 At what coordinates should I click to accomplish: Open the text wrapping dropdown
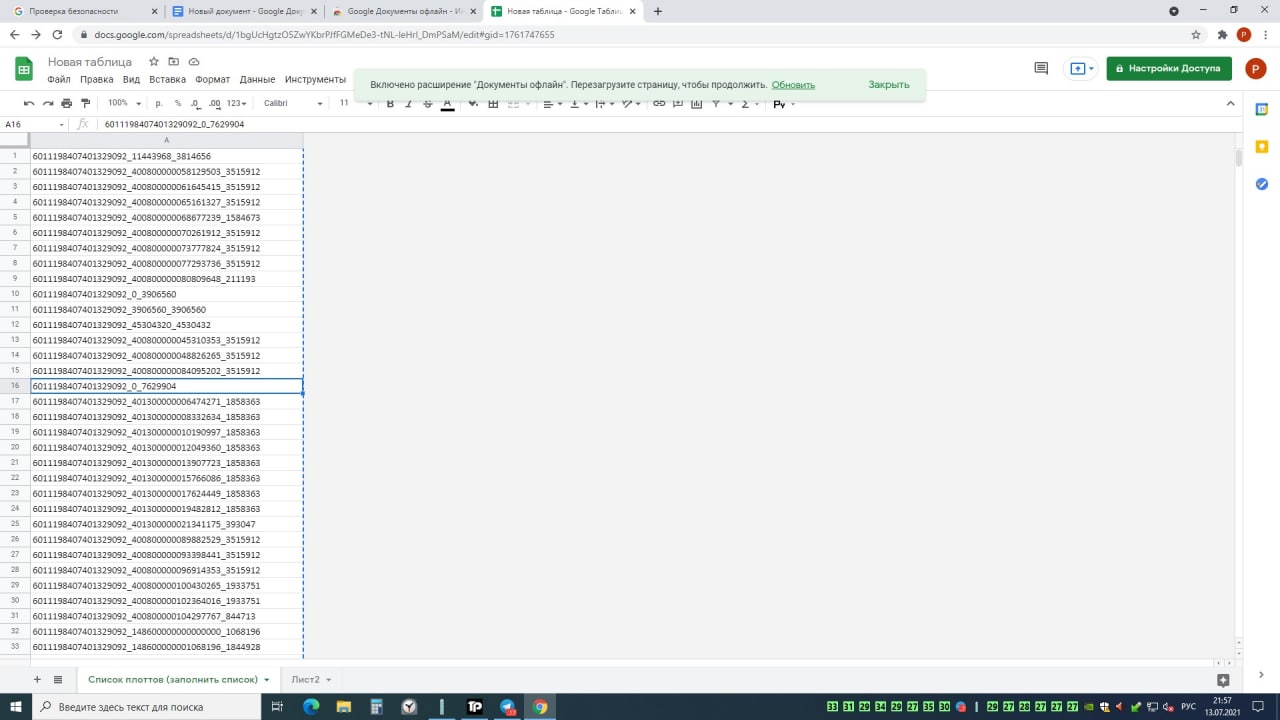(x=605, y=103)
